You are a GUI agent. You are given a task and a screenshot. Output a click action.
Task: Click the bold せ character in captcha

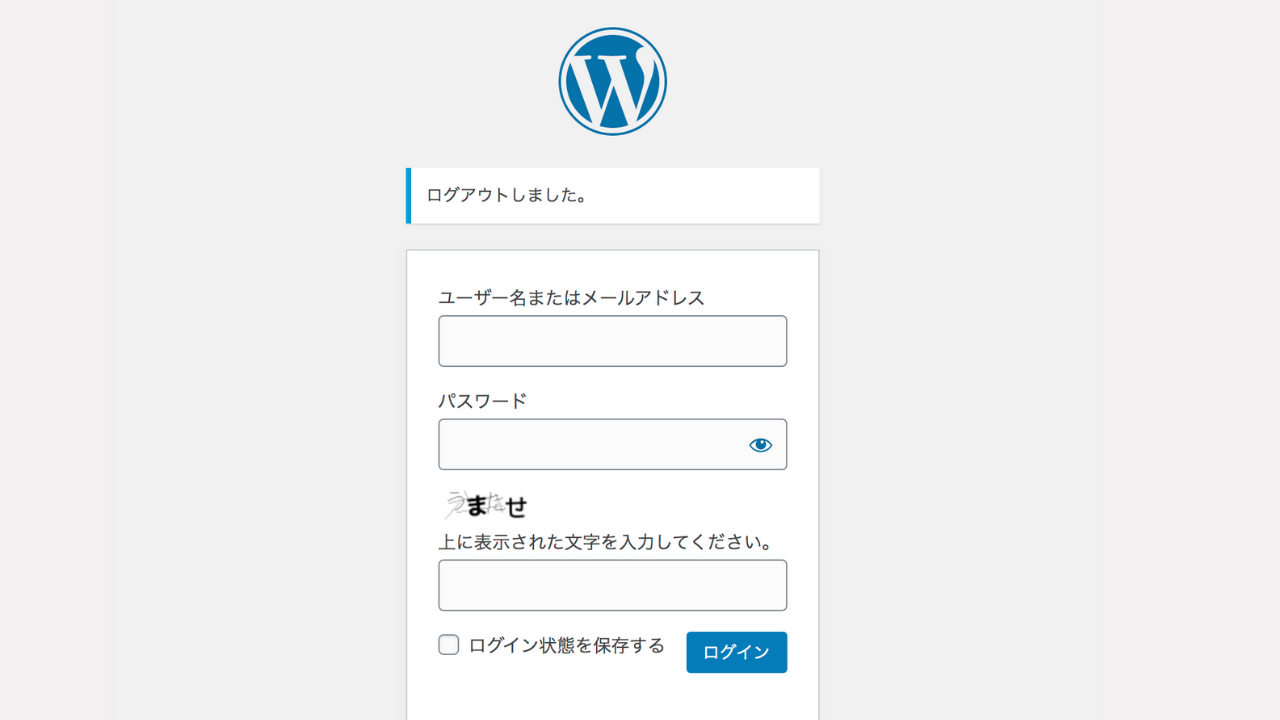(x=516, y=507)
